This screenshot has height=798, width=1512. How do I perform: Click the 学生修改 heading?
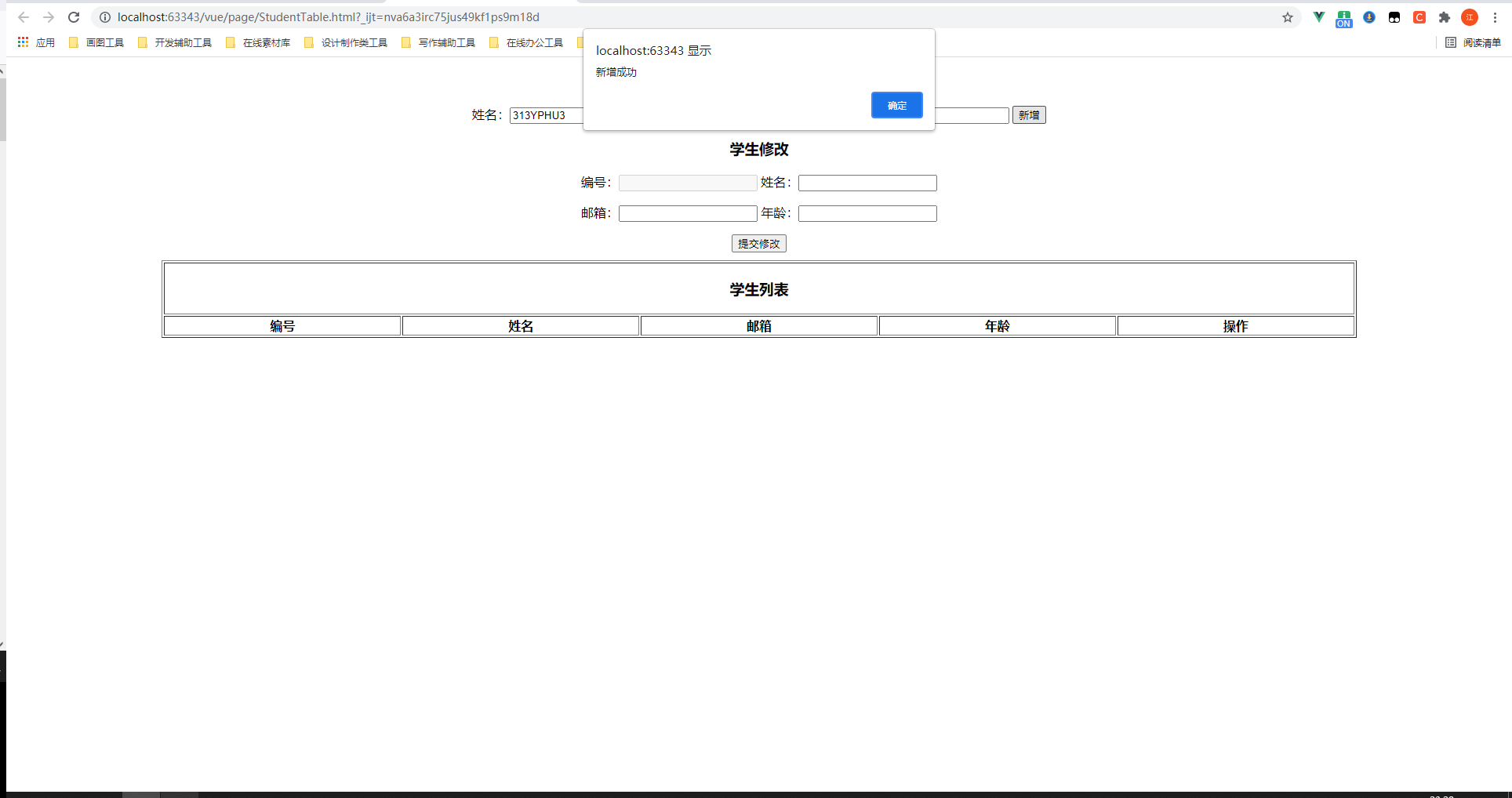[x=759, y=150]
